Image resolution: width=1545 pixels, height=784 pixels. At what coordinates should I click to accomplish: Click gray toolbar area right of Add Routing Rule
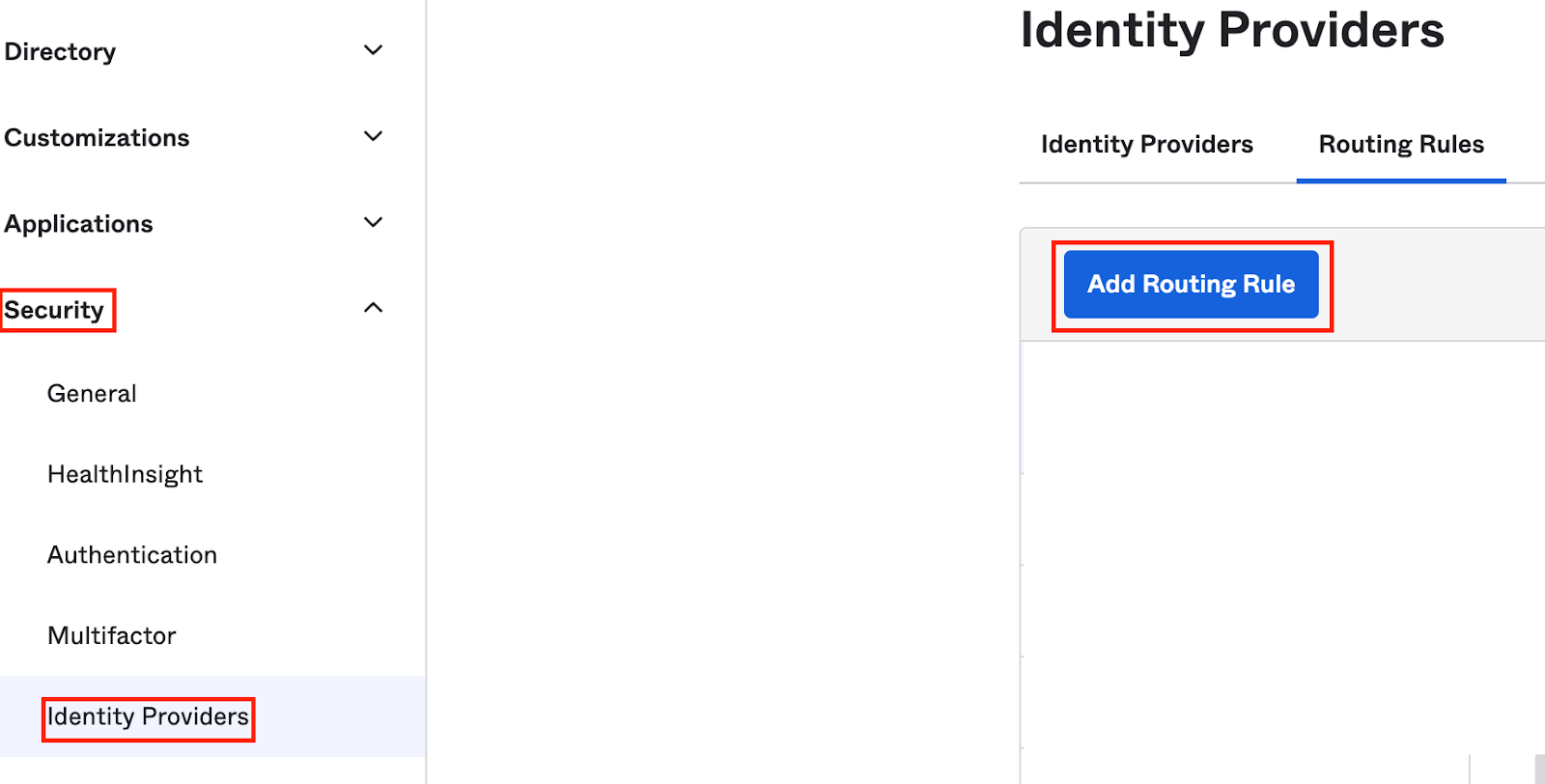click(1439, 285)
